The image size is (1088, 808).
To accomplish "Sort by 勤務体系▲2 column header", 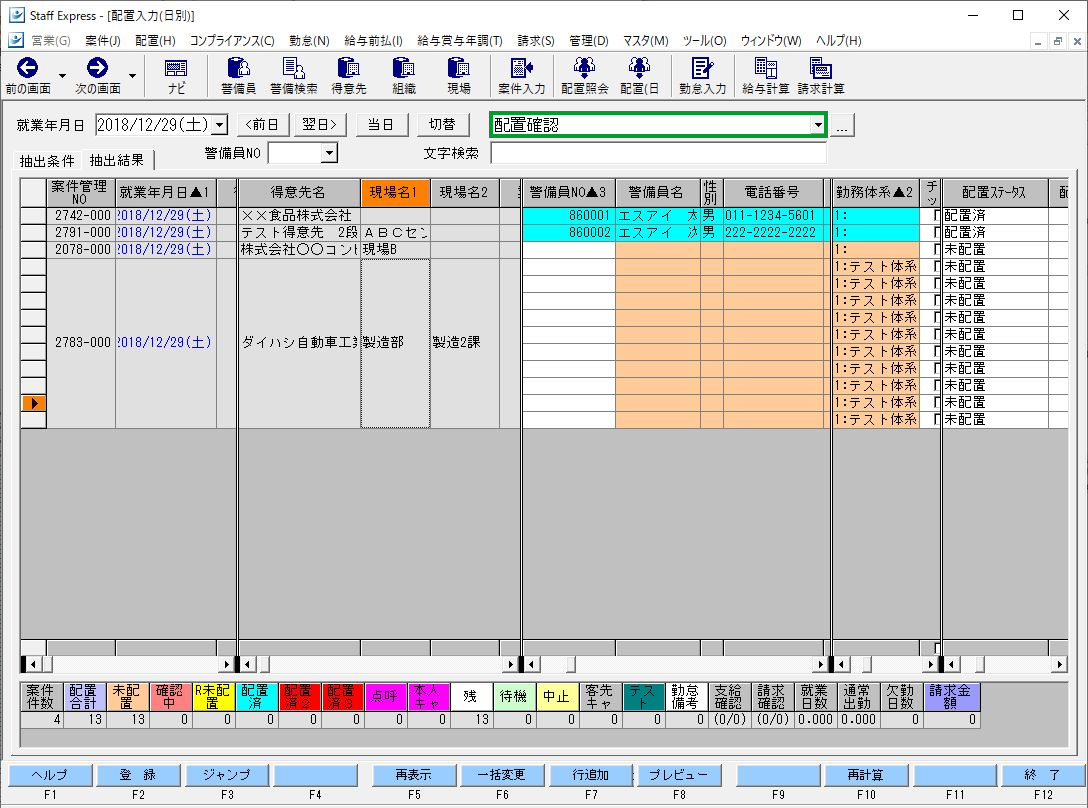I will click(x=875, y=192).
